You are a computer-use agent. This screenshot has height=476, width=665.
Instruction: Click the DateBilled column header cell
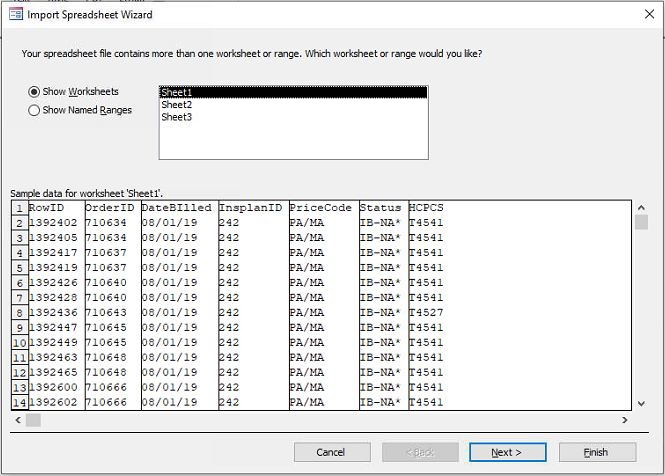(176, 208)
